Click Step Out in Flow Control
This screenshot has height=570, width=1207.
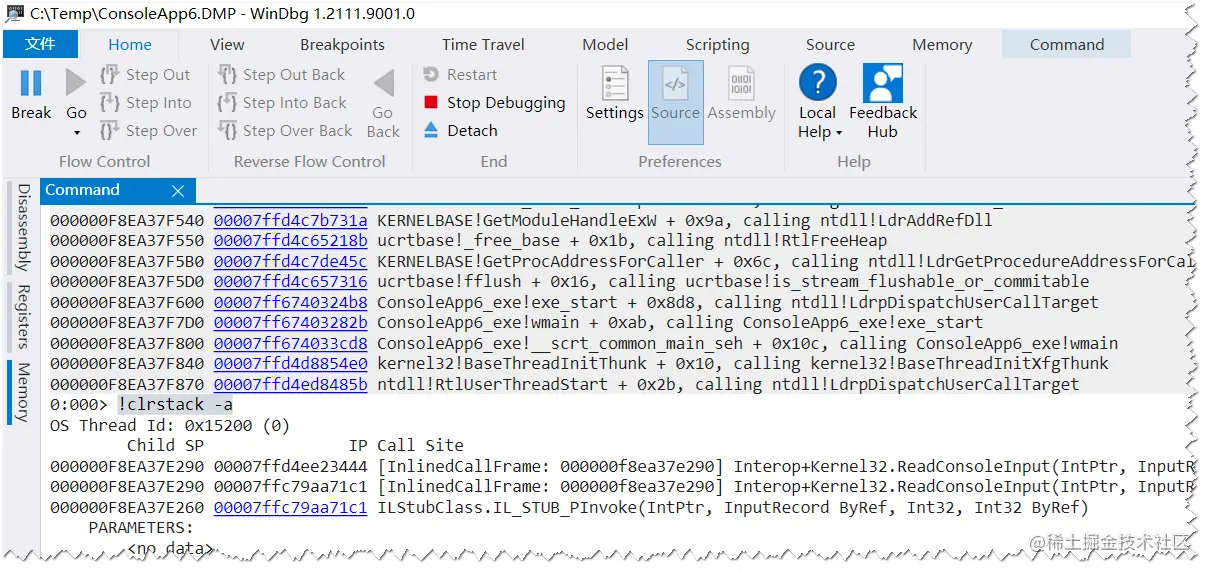(x=146, y=75)
